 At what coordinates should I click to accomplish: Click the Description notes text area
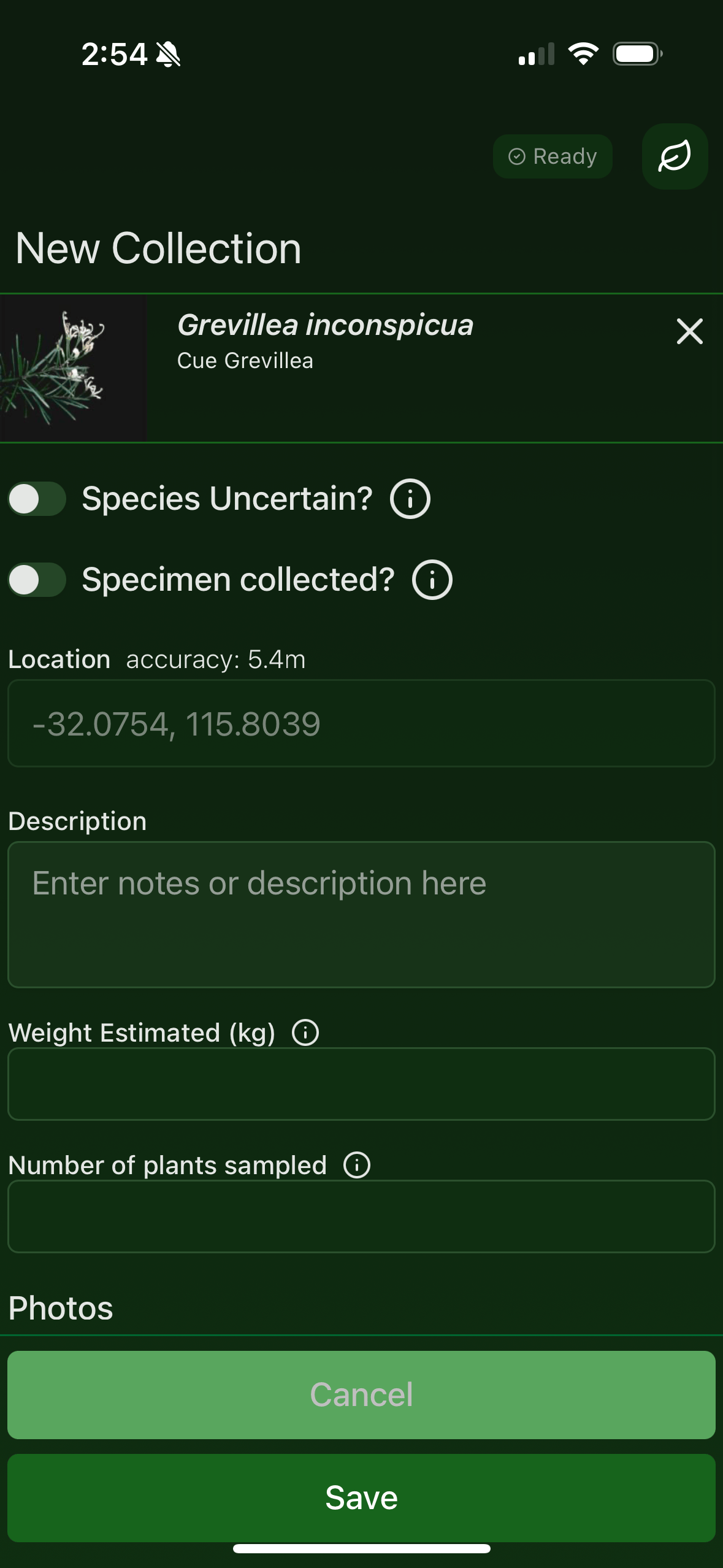tap(361, 914)
